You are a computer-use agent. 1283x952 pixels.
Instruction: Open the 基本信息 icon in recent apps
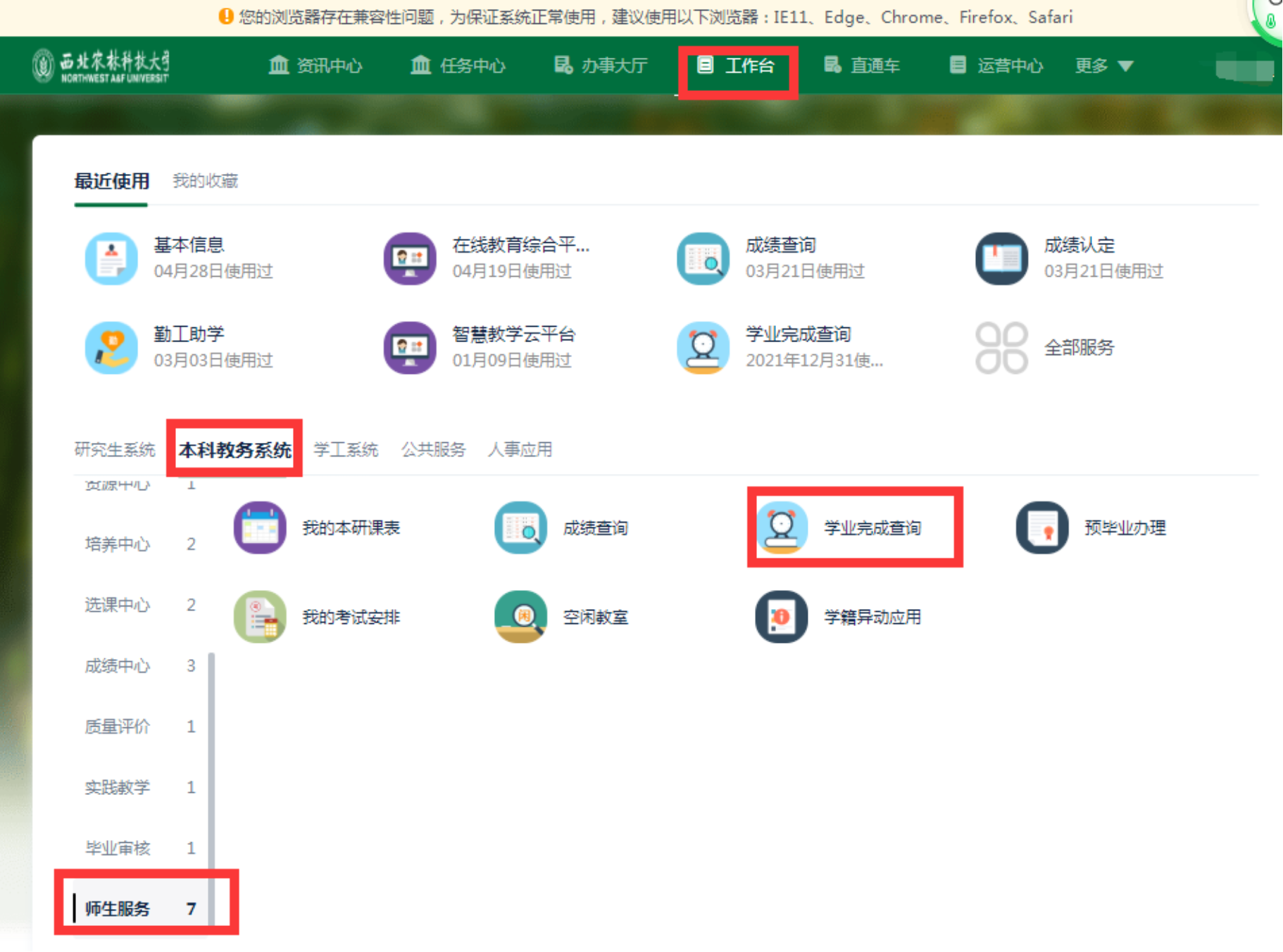pos(111,258)
